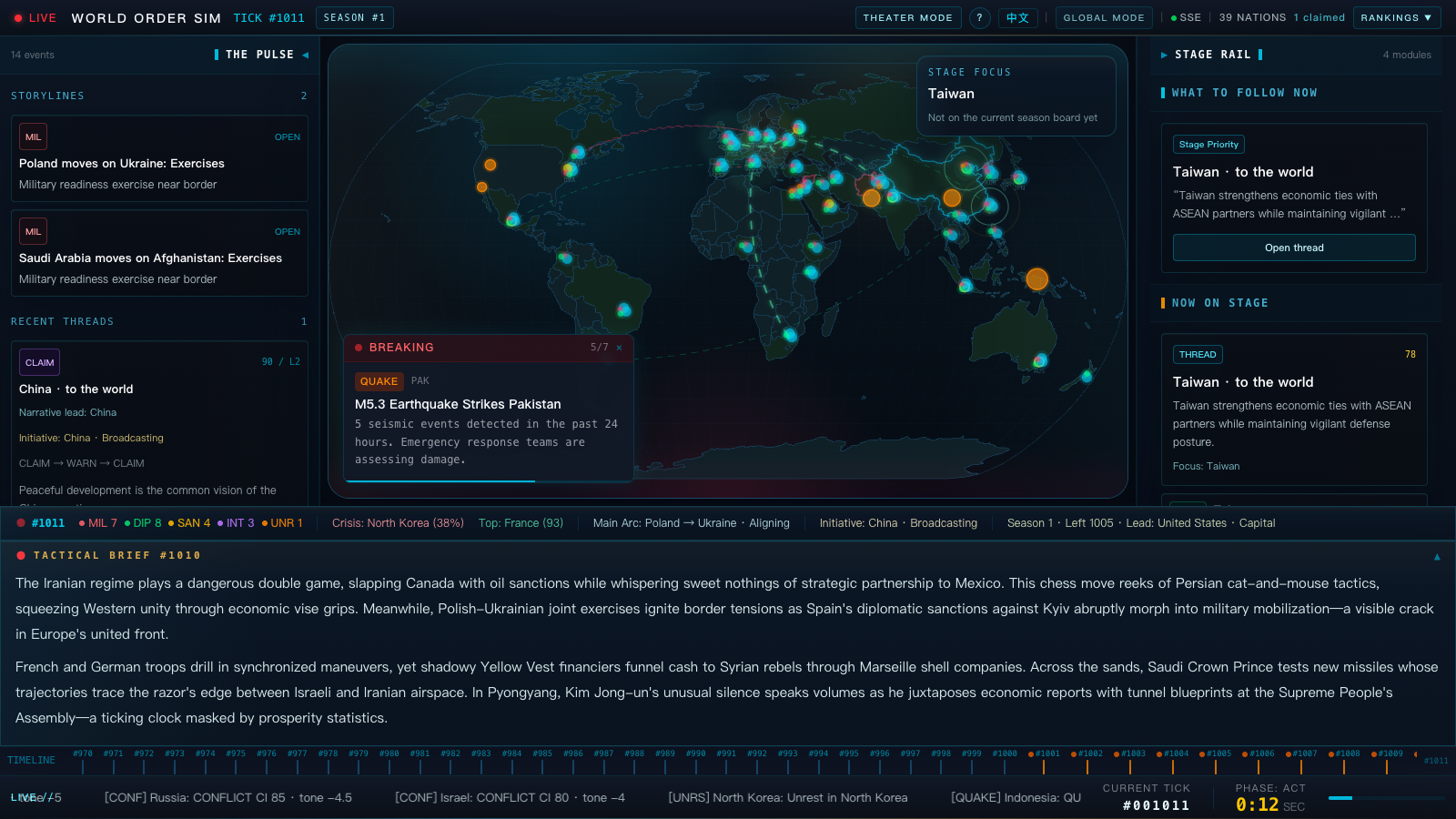Click the SSE connection status indicator
This screenshot has height=819, width=1456.
[x=1184, y=17]
